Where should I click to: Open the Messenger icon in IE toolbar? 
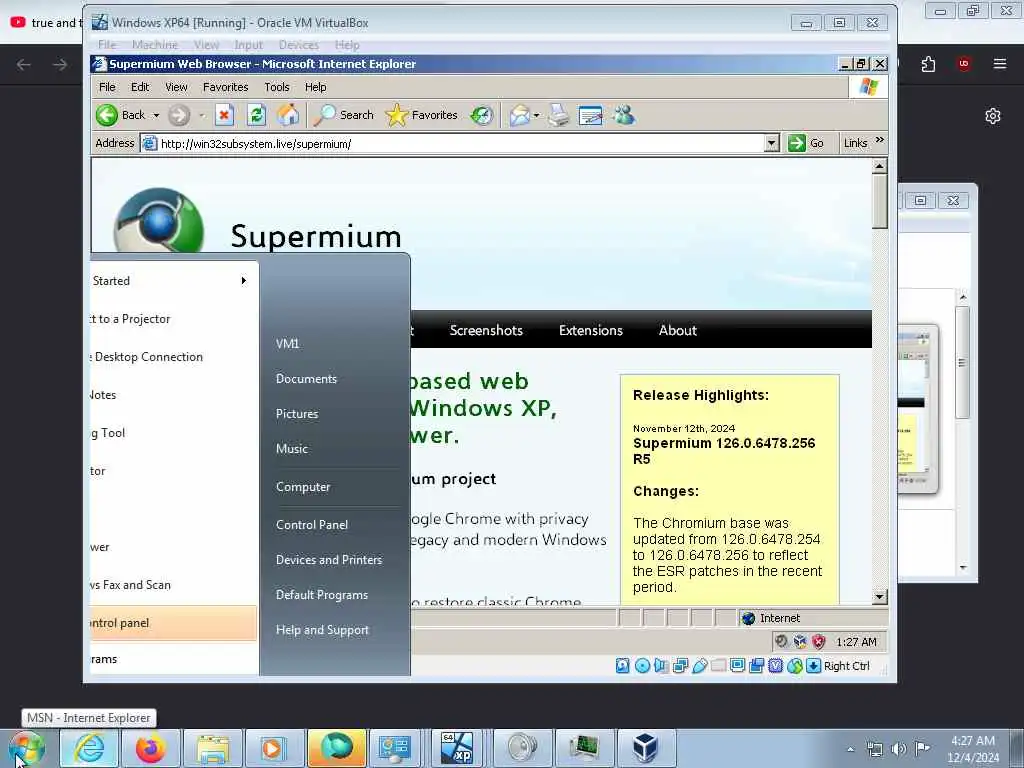[x=624, y=116]
